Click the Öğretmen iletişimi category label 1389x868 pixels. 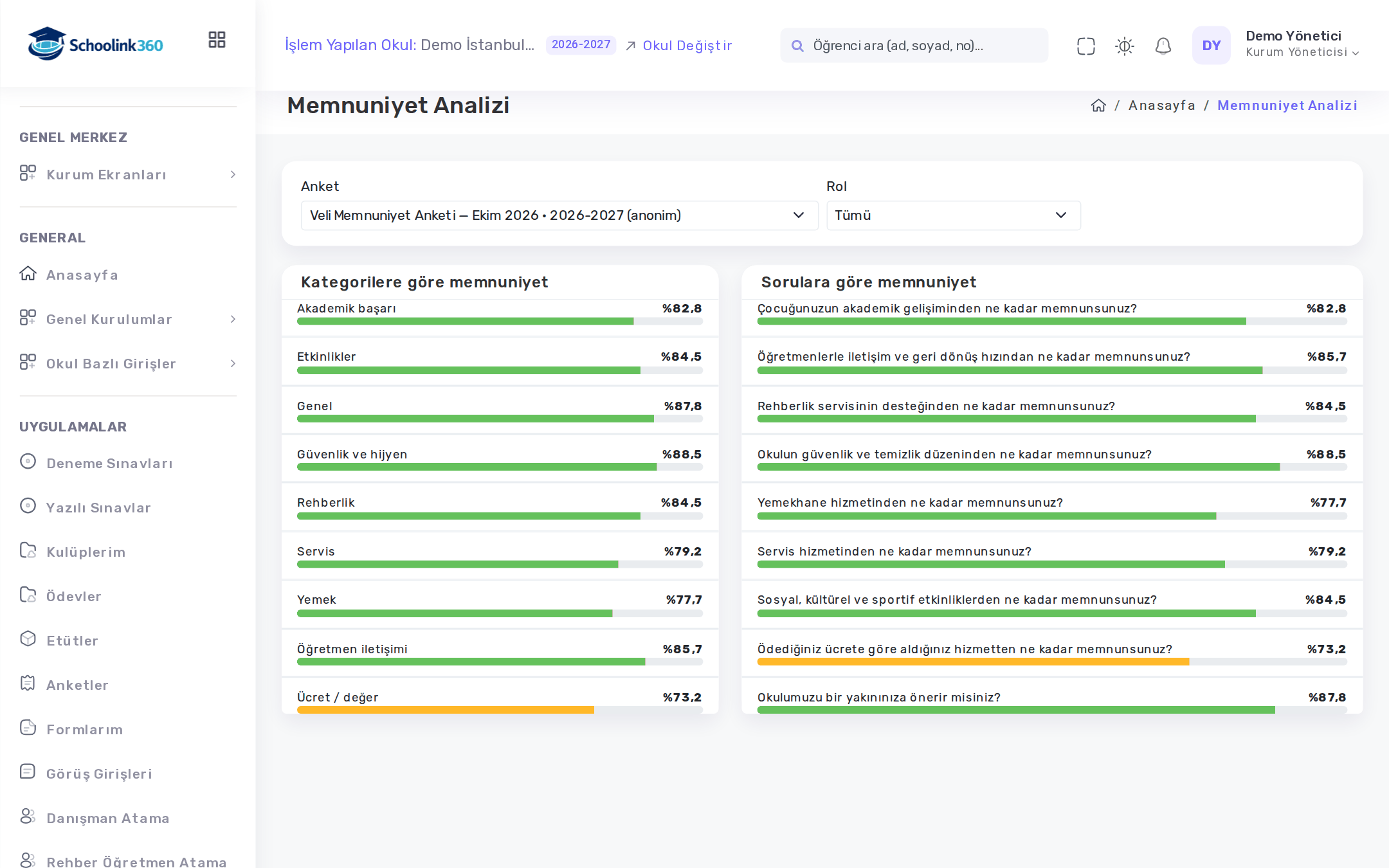tap(352, 649)
